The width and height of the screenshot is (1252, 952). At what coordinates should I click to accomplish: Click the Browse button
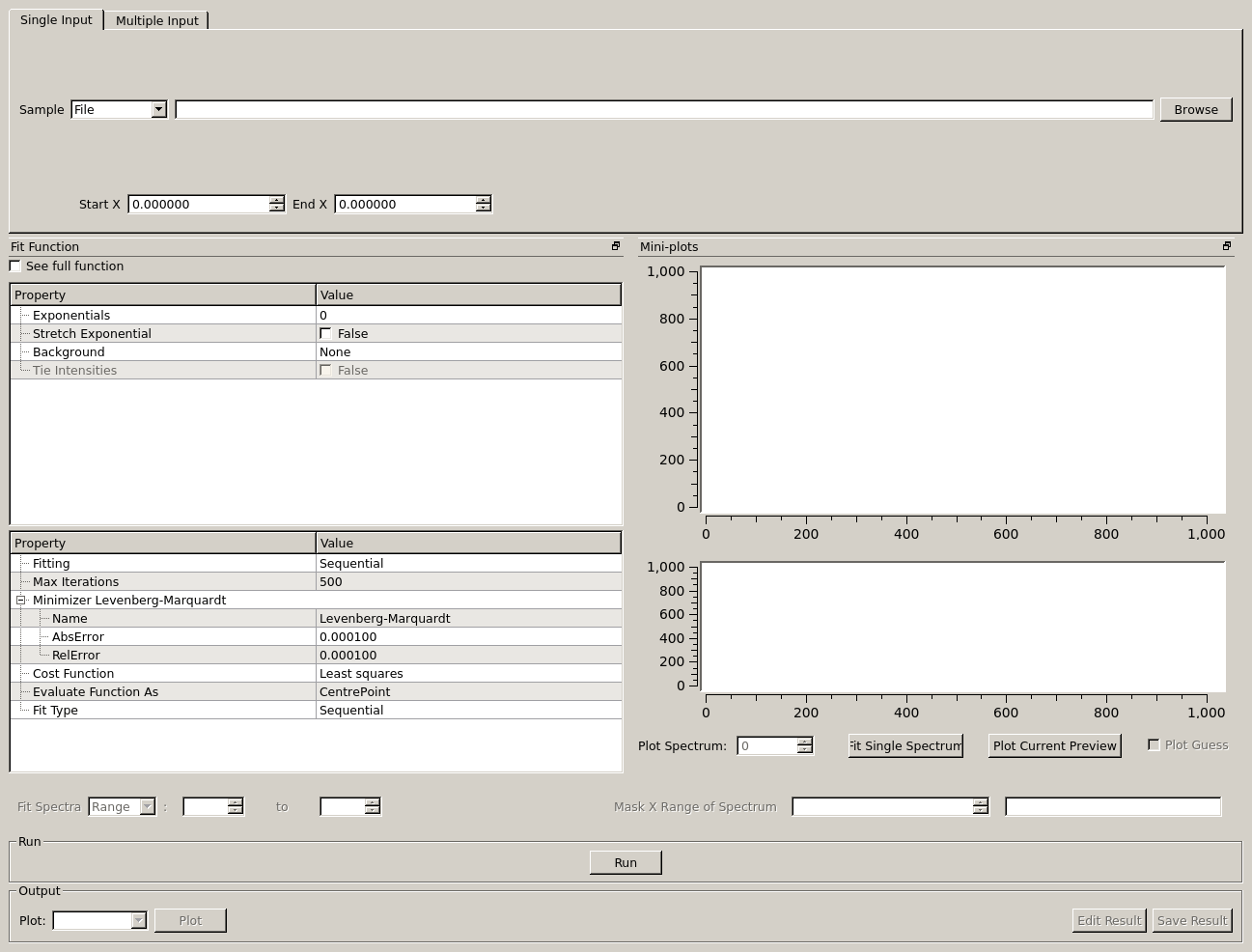pyautogui.click(x=1195, y=110)
